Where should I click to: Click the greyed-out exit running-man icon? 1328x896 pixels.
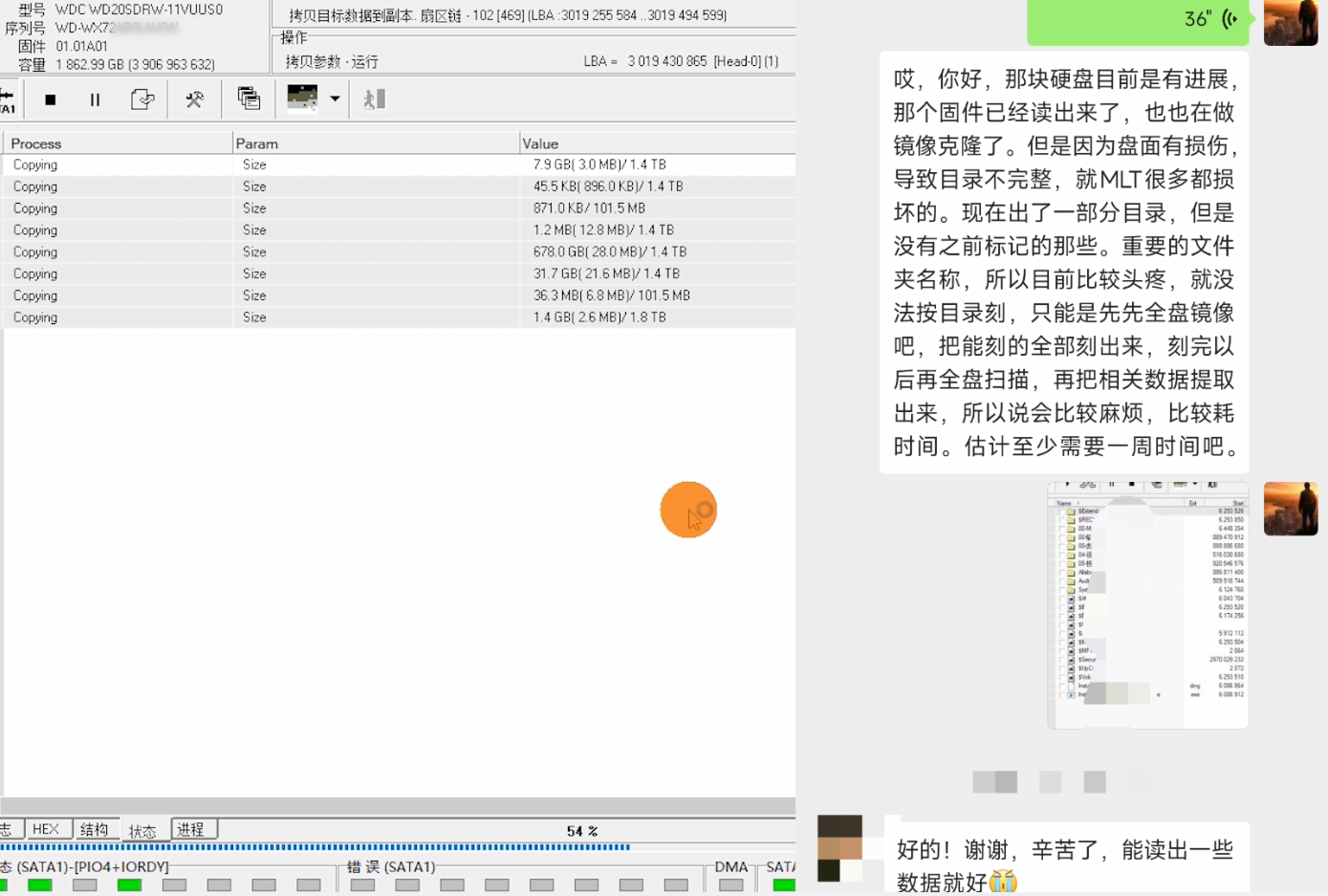[374, 98]
